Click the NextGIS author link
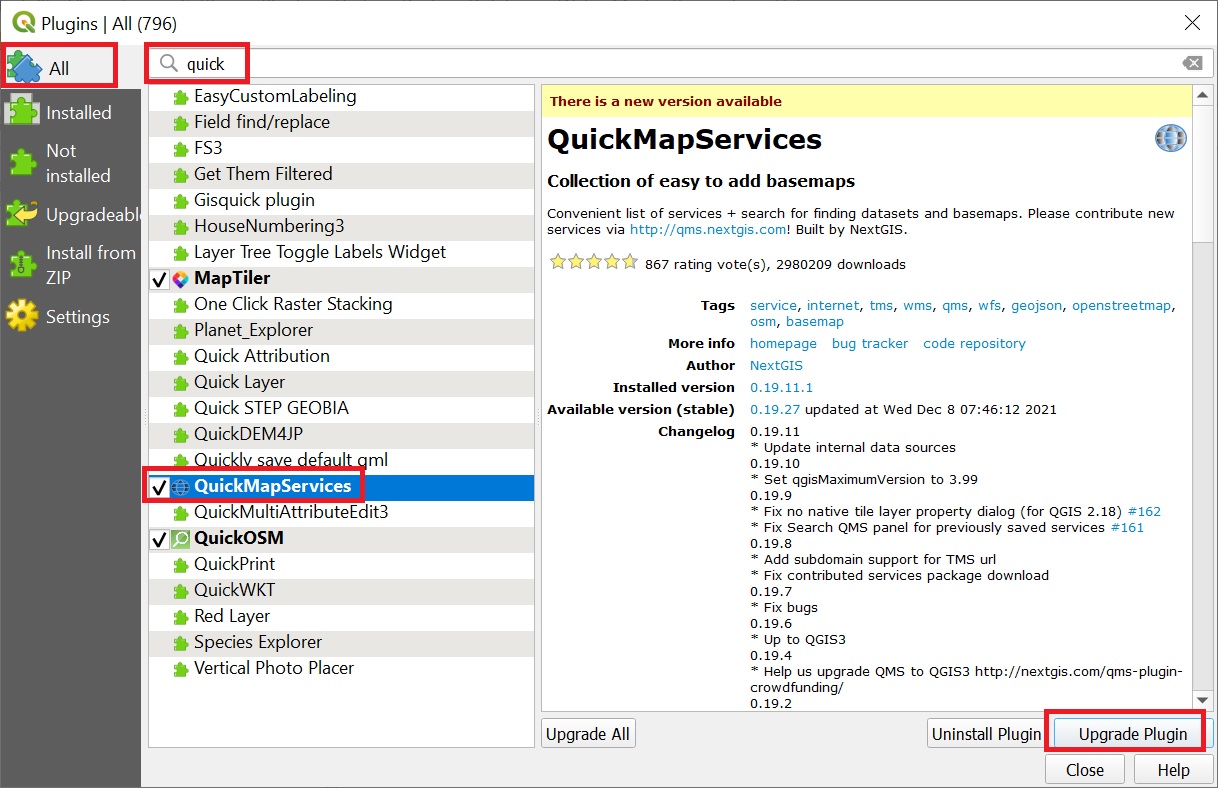This screenshot has height=788, width=1218. pyautogui.click(x=776, y=365)
